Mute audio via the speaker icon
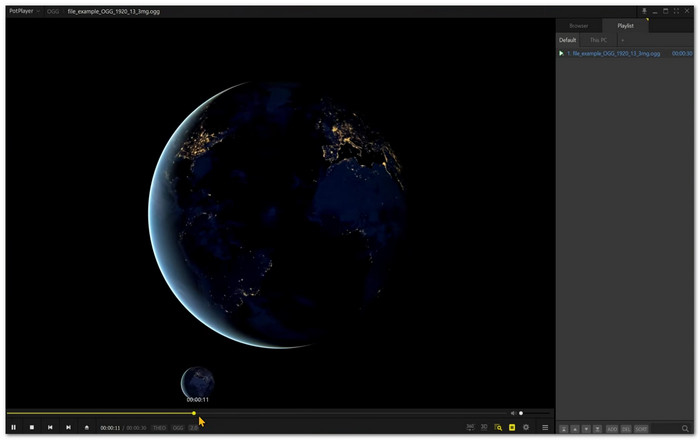The height and width of the screenshot is (440, 700). [x=513, y=413]
